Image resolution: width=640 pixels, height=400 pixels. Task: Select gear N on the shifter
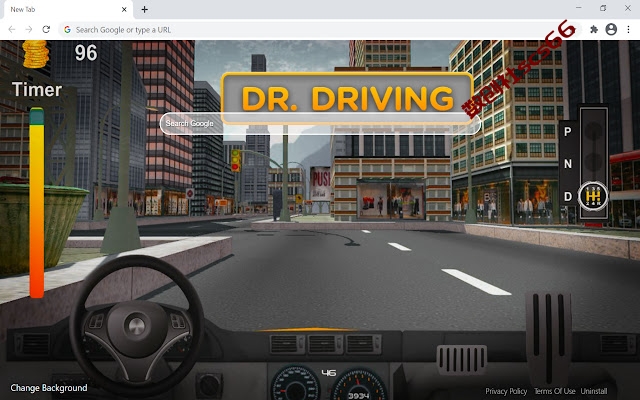coord(568,164)
